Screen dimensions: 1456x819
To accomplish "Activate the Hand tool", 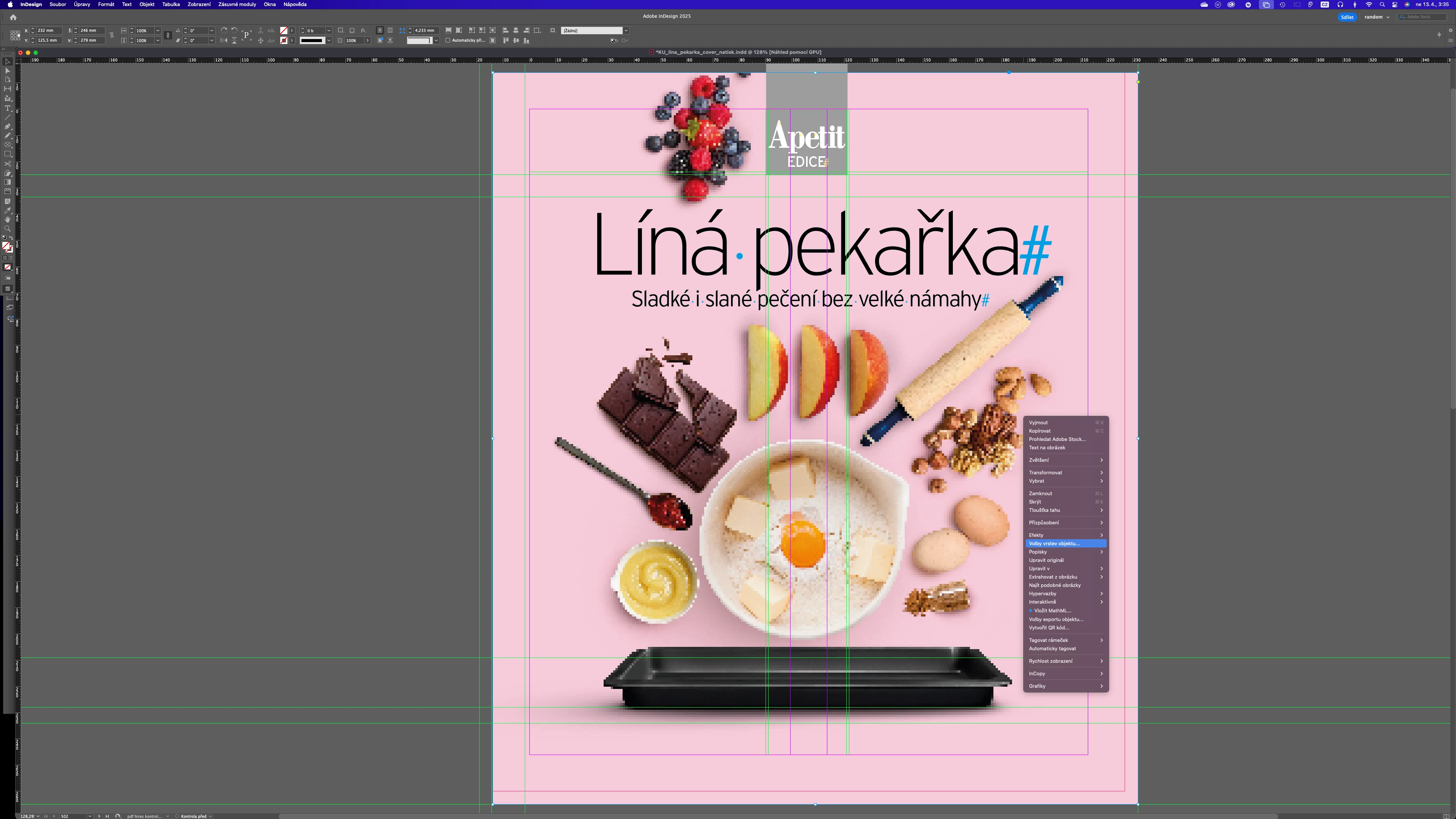I will [x=7, y=219].
